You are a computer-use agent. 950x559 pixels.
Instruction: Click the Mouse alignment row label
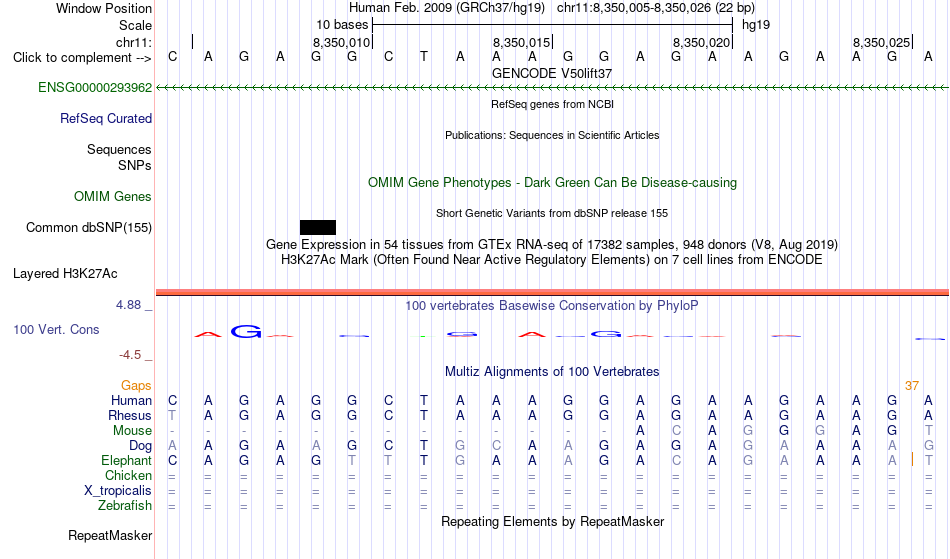pyautogui.click(x=132, y=431)
